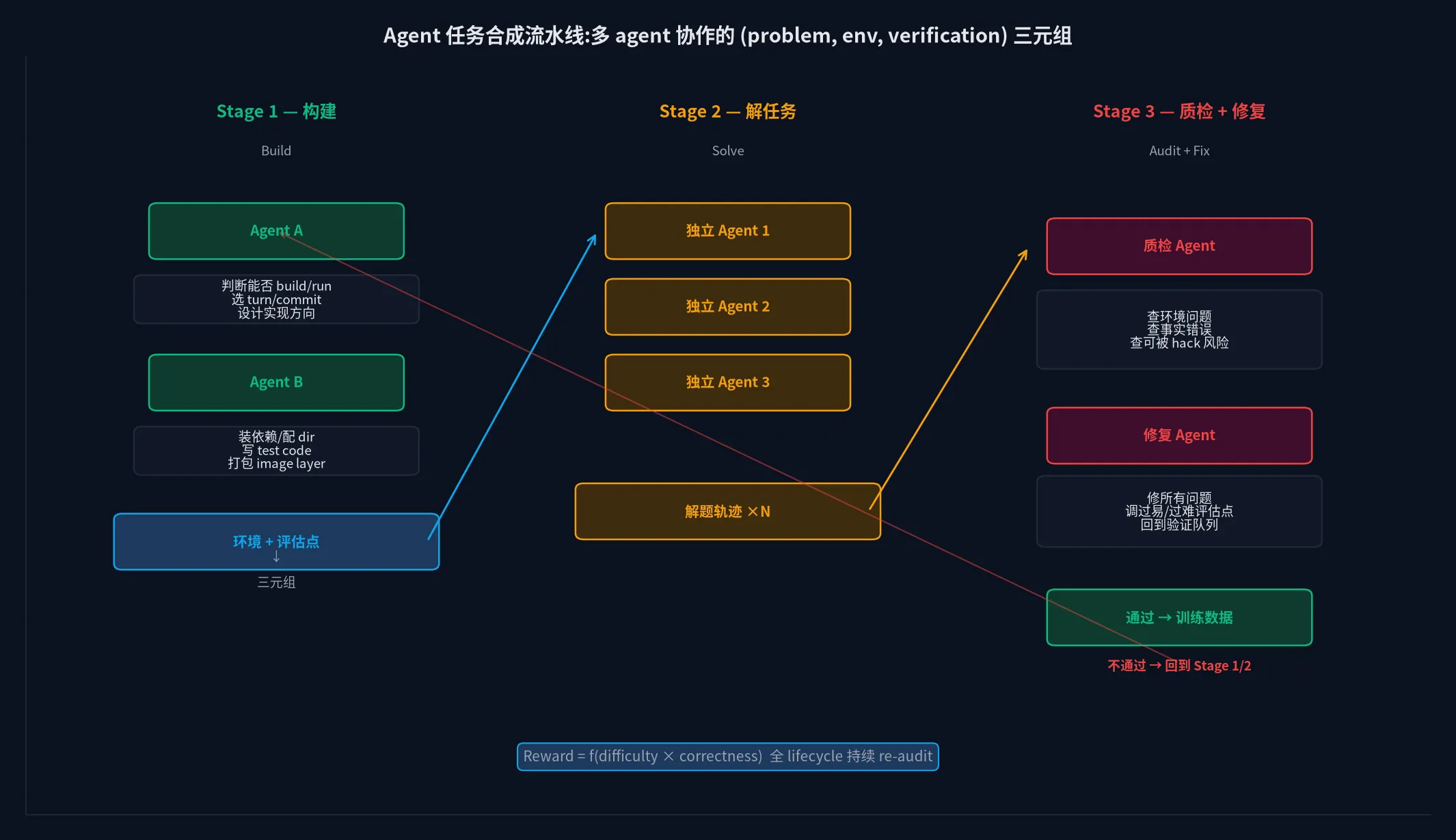The width and height of the screenshot is (1456, 840).
Task: Click the Solve subtitle text
Action: click(x=728, y=150)
